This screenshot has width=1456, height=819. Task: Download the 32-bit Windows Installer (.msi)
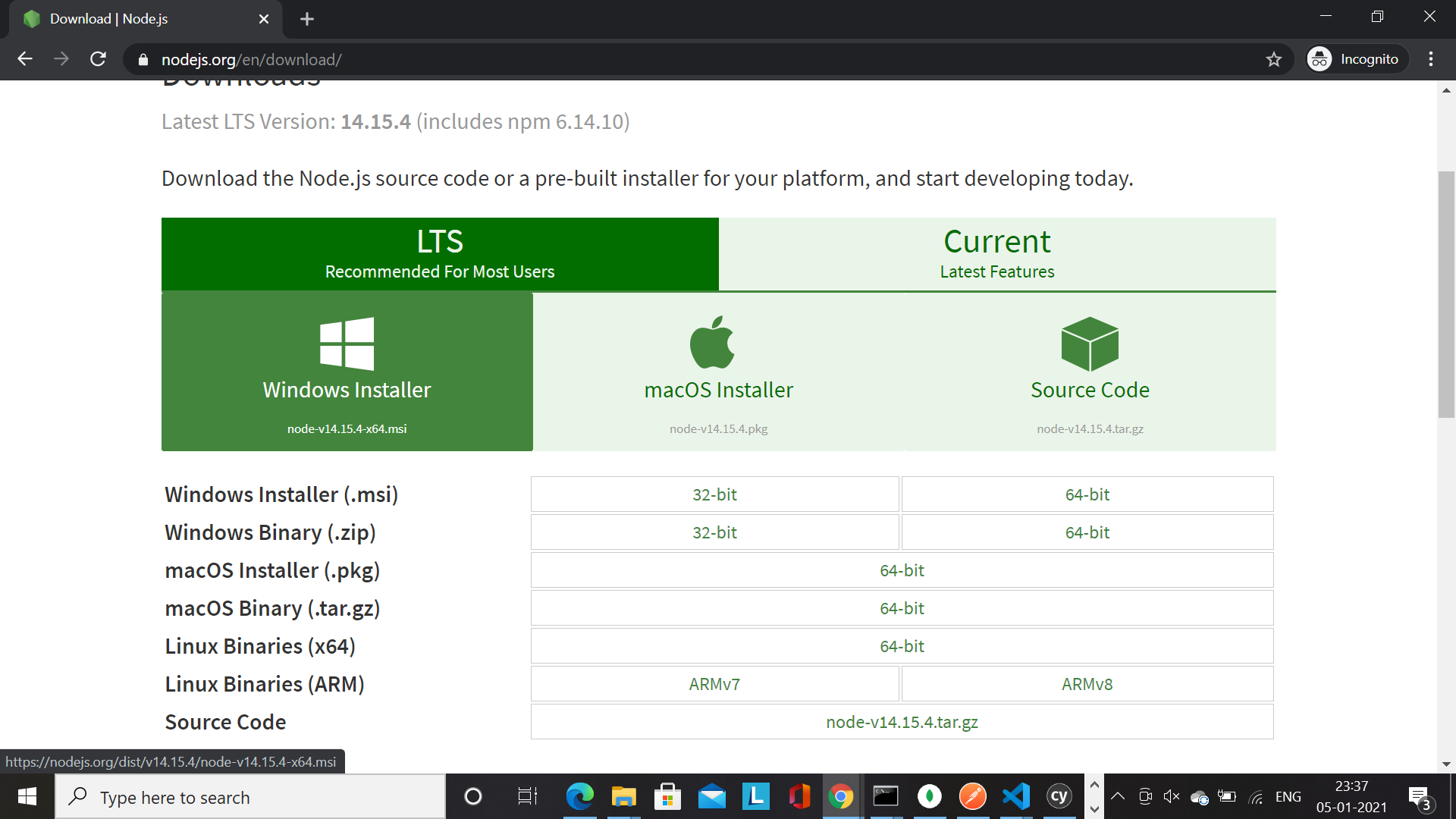click(x=714, y=494)
